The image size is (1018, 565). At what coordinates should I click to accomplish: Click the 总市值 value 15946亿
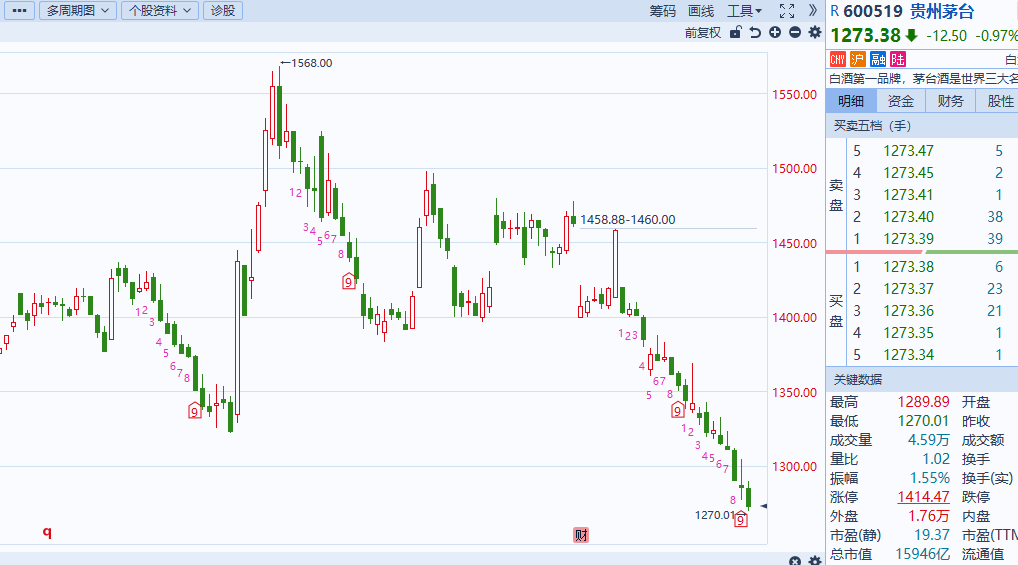pyautogui.click(x=923, y=554)
